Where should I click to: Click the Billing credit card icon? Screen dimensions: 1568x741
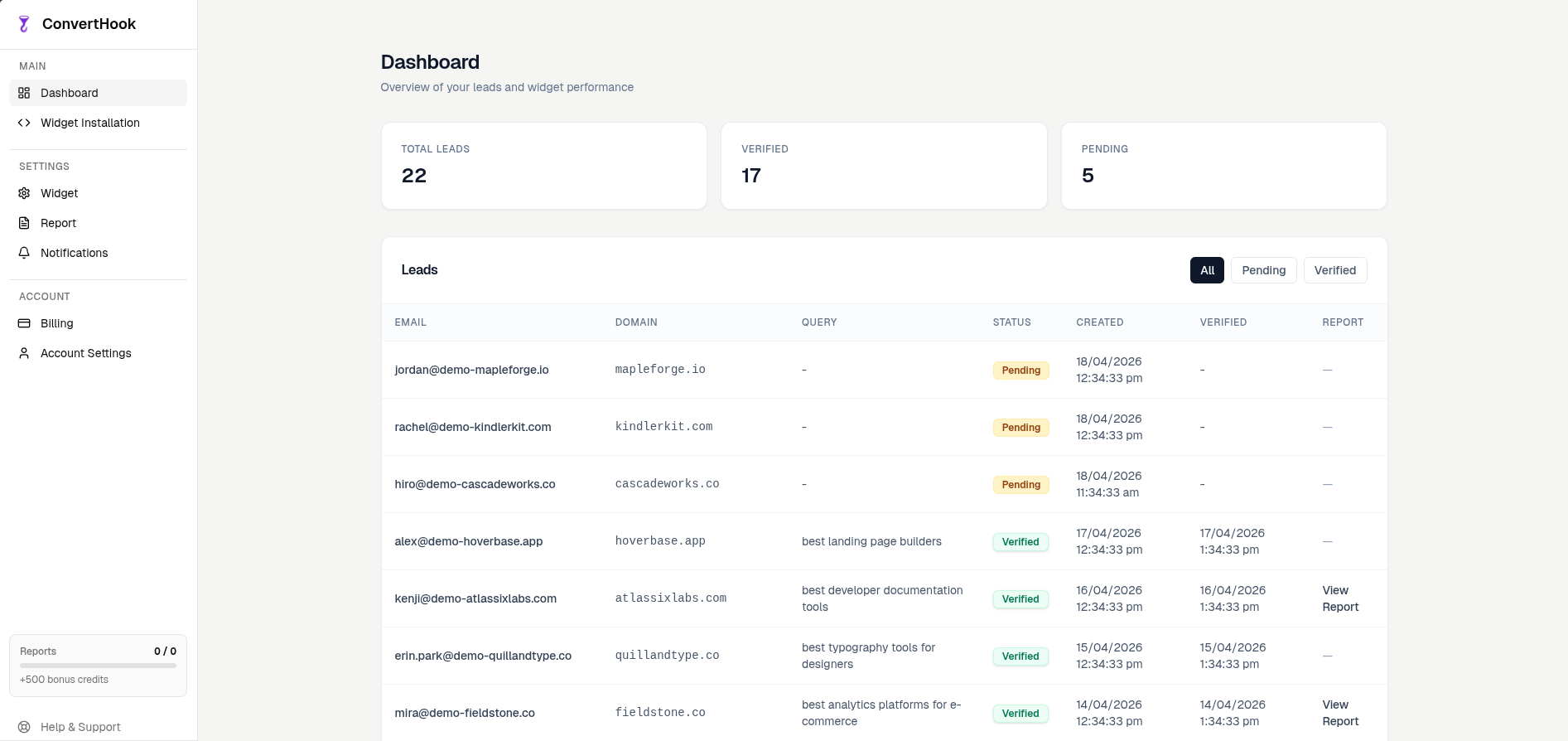[x=24, y=323]
